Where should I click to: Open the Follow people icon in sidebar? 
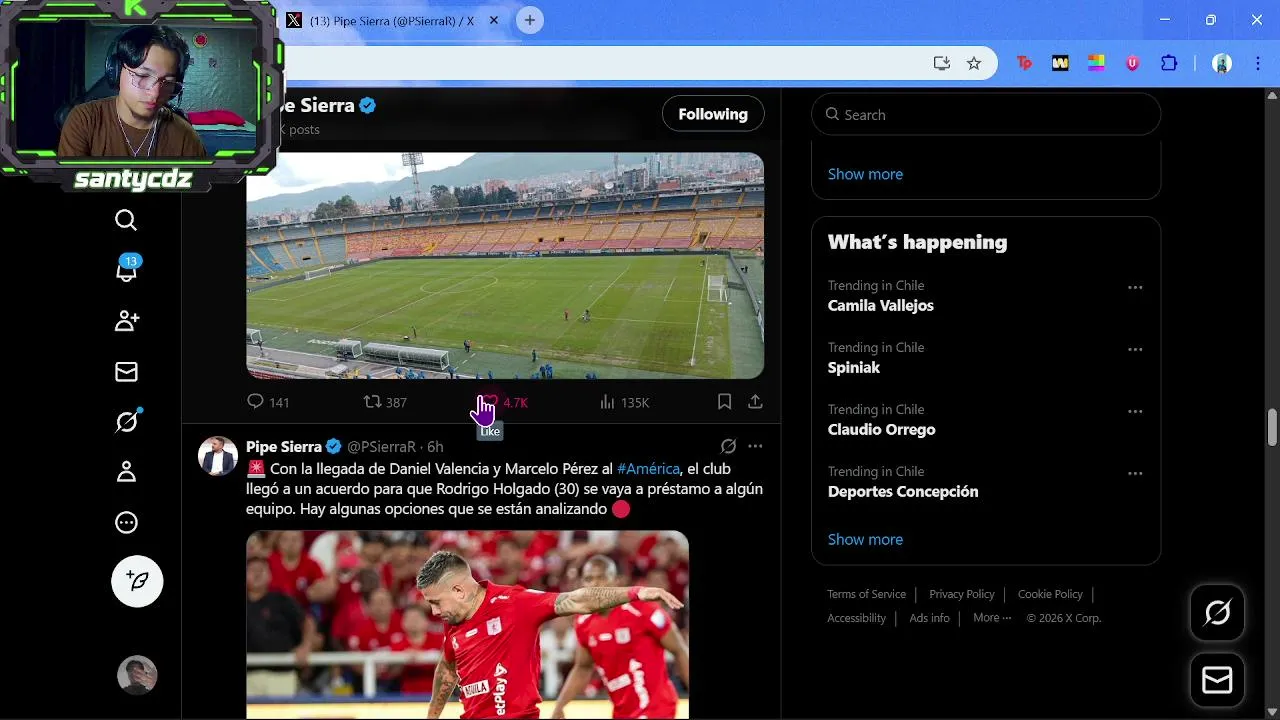(x=127, y=321)
